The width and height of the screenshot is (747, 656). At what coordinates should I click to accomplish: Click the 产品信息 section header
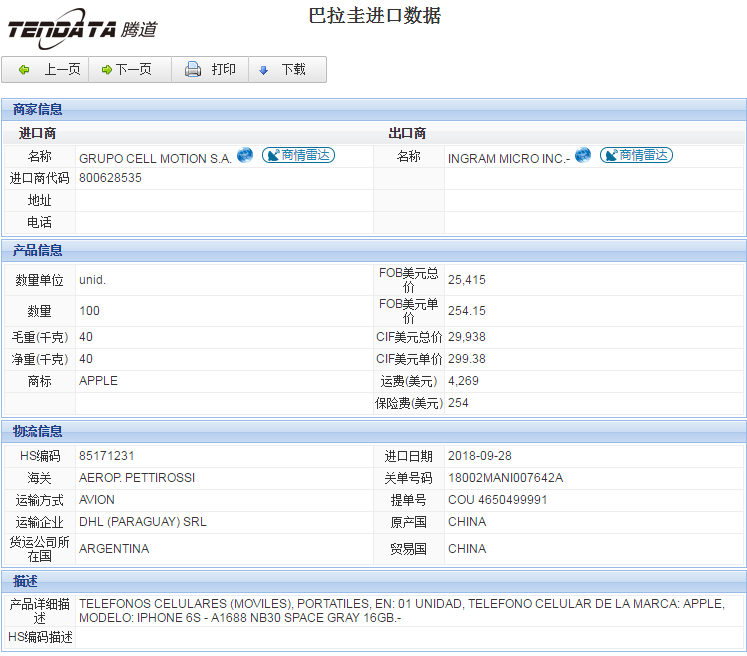(38, 250)
